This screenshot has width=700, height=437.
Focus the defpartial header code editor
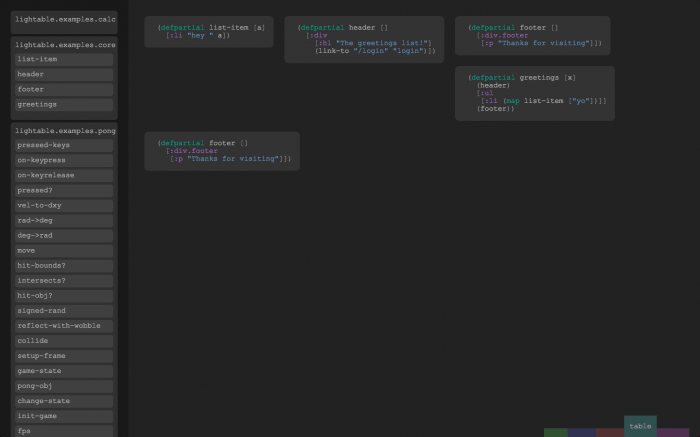(x=364, y=39)
